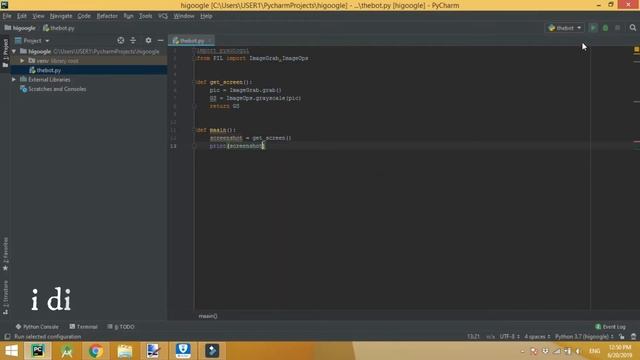Image resolution: width=640 pixels, height=360 pixels.
Task: Open Search Everywhere magnifier icon
Action: point(633,28)
